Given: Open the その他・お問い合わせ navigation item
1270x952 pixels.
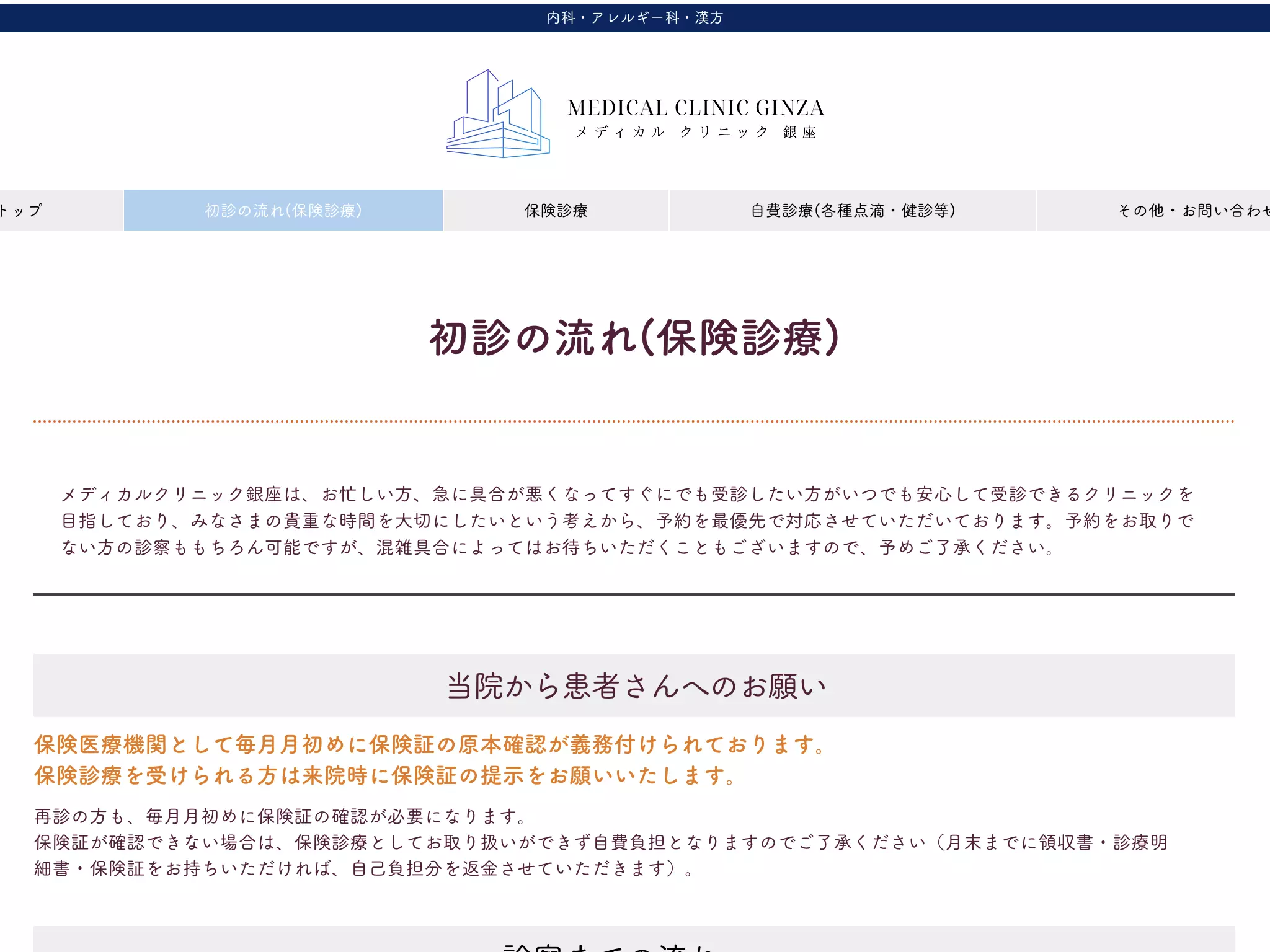Looking at the screenshot, I should (1153, 210).
